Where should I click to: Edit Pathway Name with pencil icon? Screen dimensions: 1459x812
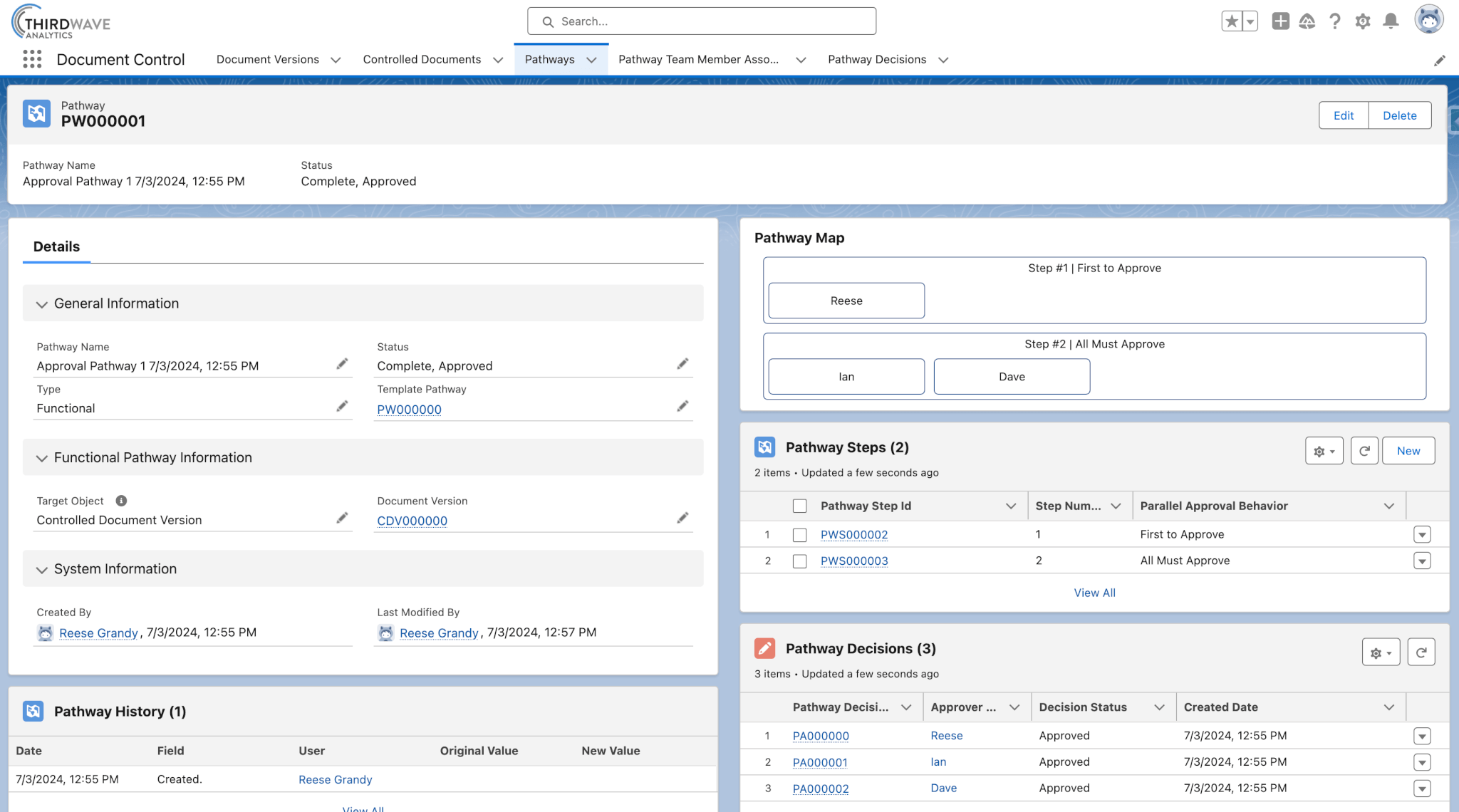click(x=342, y=364)
